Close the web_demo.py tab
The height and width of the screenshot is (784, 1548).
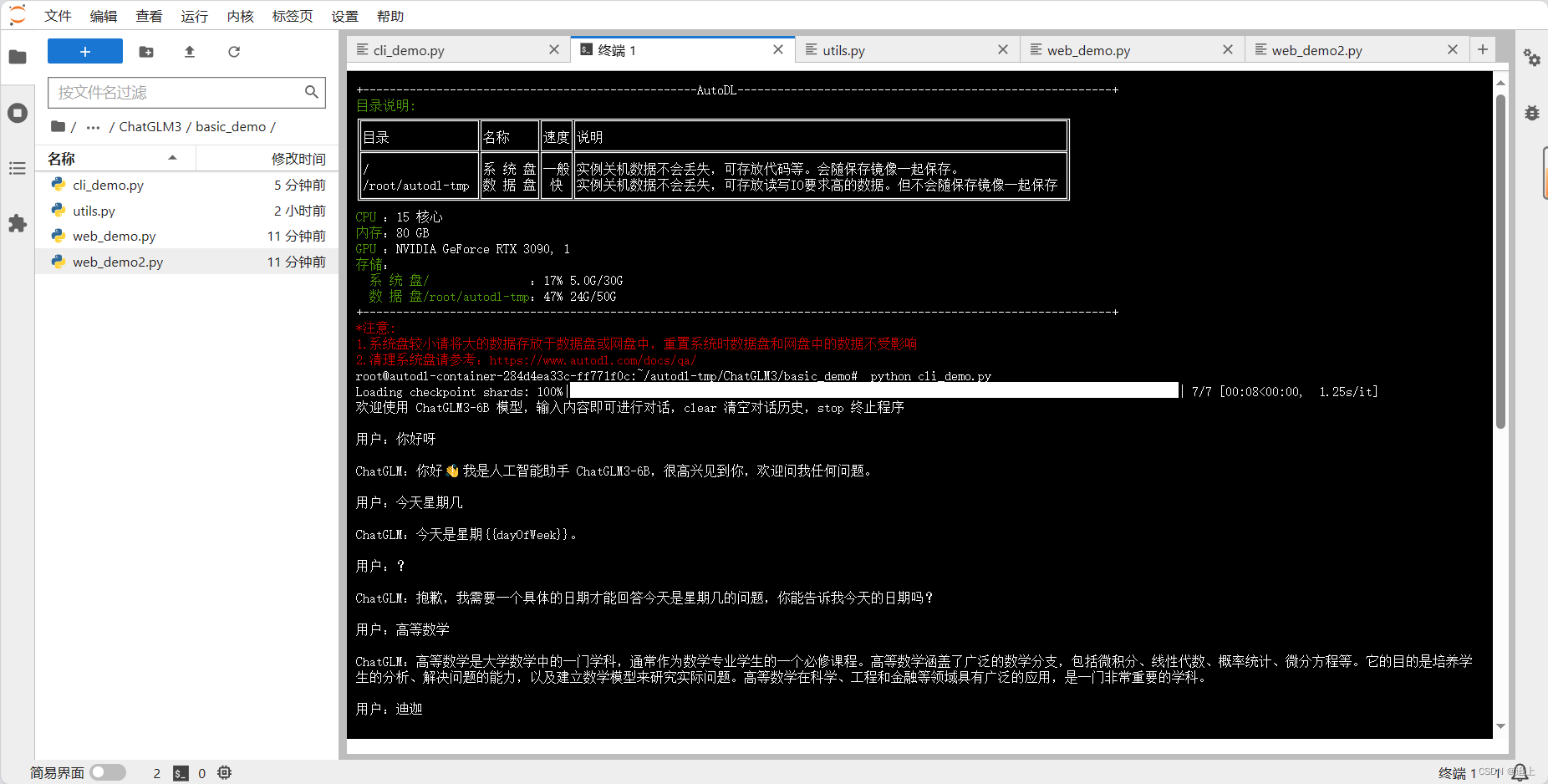[x=1228, y=49]
